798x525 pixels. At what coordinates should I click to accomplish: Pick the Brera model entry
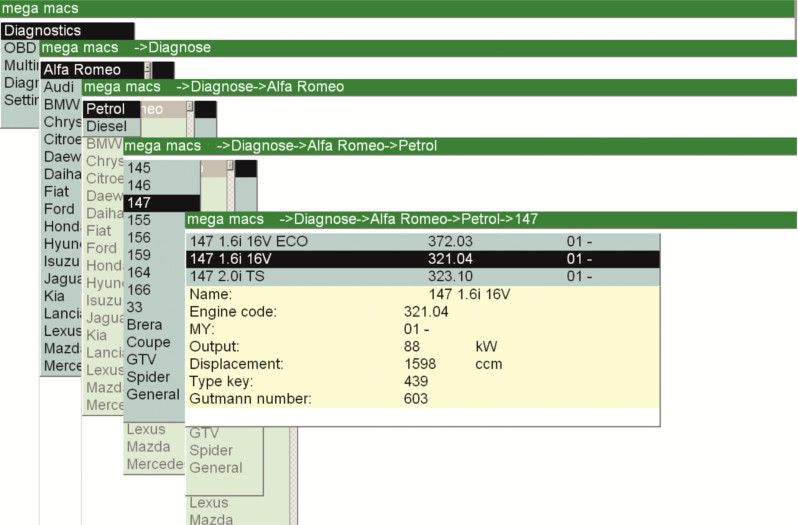[144, 325]
